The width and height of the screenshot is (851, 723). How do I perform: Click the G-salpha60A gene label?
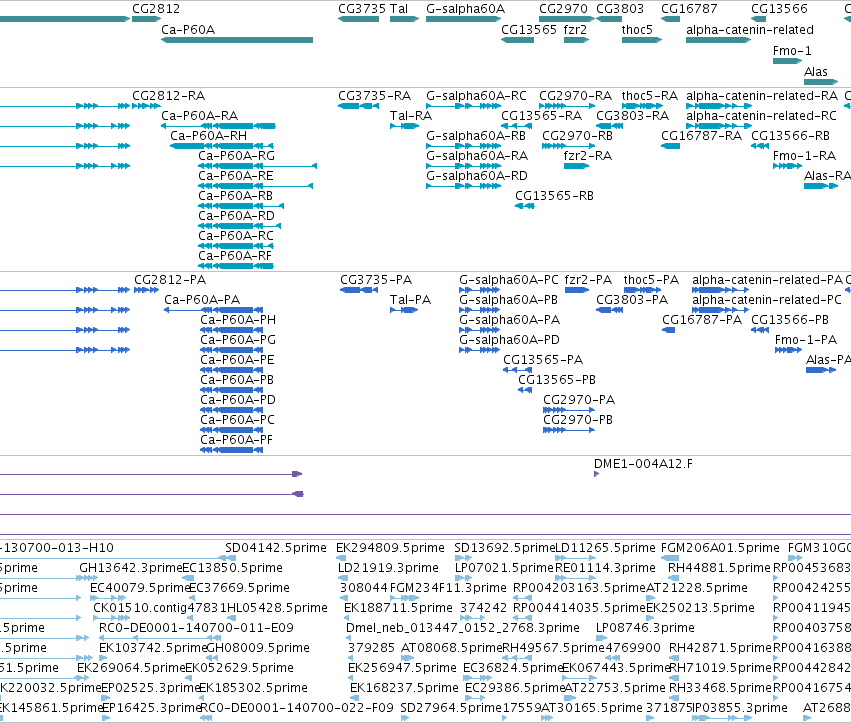(465, 9)
